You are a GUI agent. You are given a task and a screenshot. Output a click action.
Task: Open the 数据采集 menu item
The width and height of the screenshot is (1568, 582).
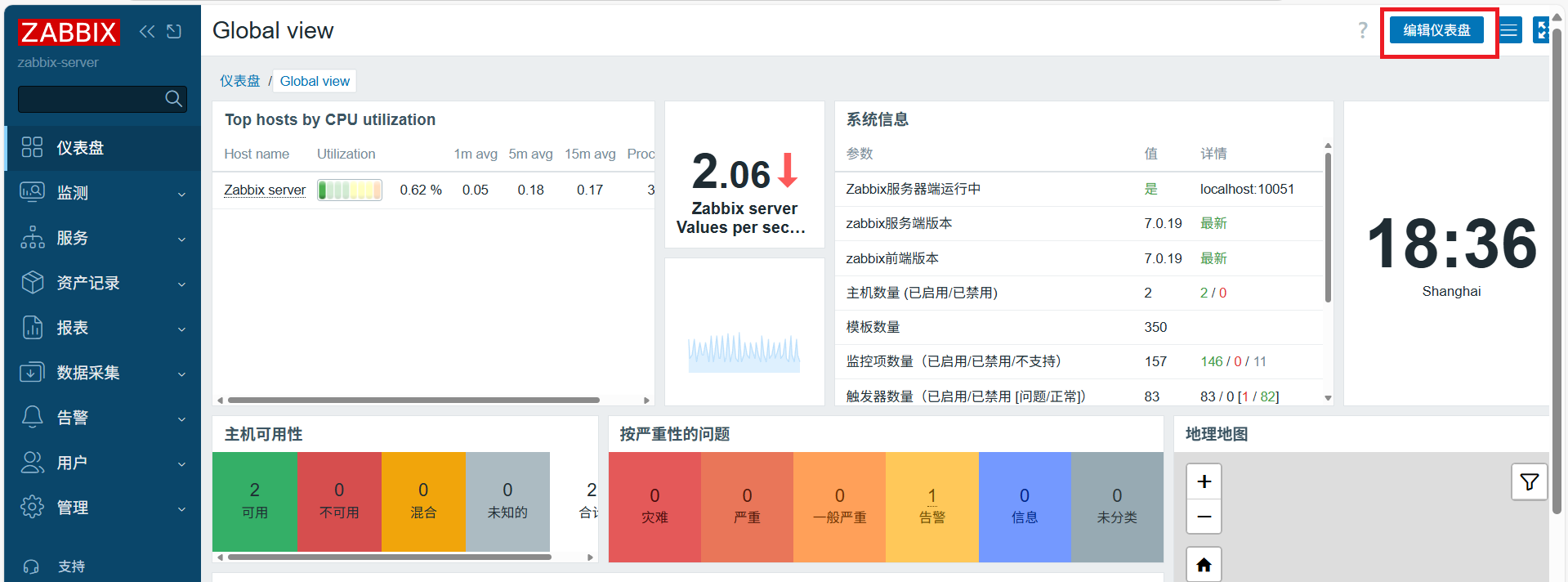pos(103,373)
